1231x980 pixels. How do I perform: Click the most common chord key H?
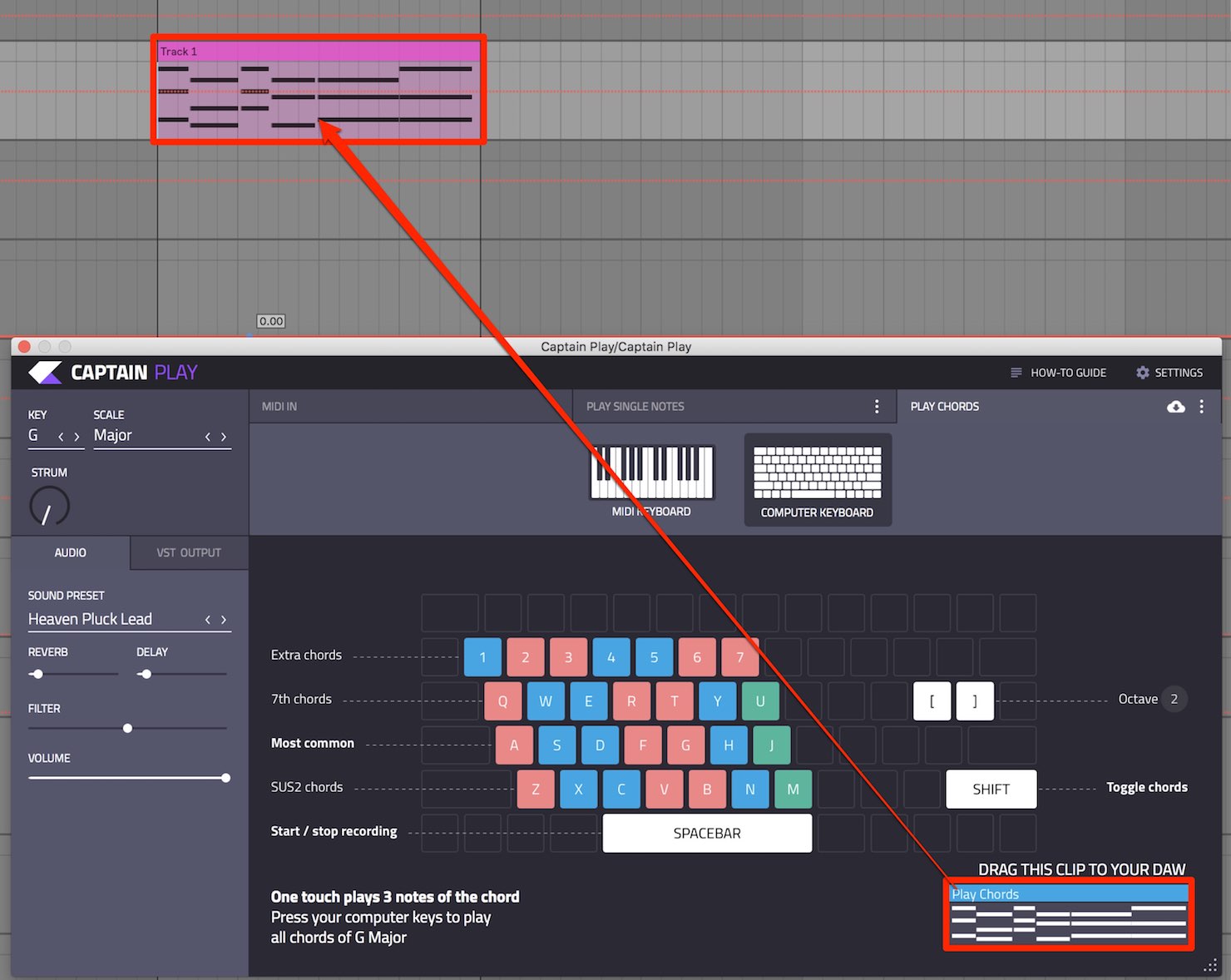729,745
